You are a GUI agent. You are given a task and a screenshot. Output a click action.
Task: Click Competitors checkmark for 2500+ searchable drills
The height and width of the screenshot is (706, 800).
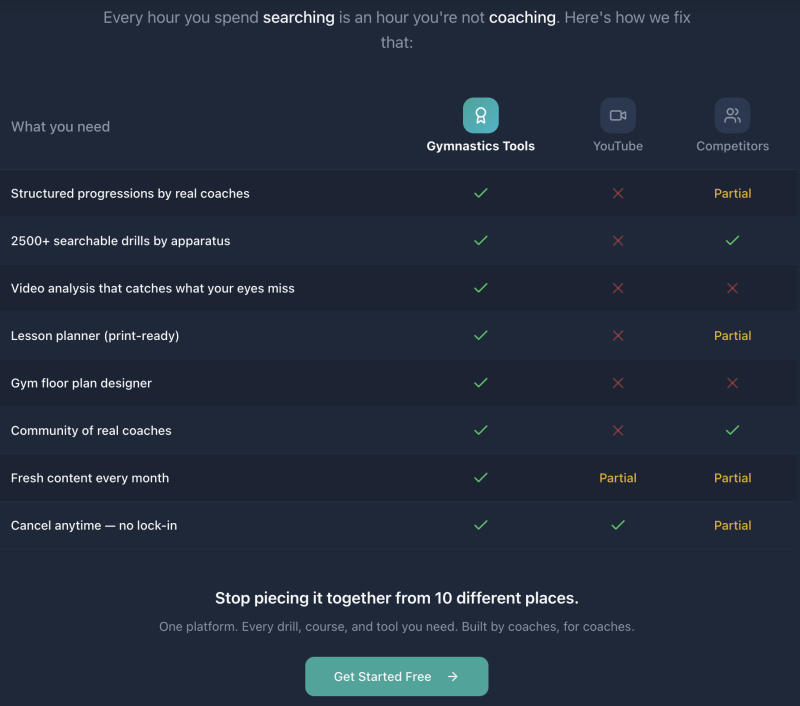pyautogui.click(x=732, y=241)
